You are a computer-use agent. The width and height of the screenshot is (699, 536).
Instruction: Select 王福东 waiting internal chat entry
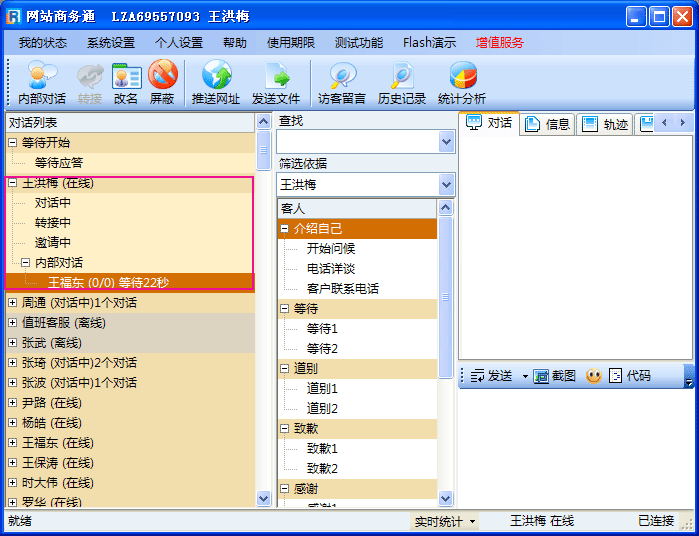click(x=108, y=283)
